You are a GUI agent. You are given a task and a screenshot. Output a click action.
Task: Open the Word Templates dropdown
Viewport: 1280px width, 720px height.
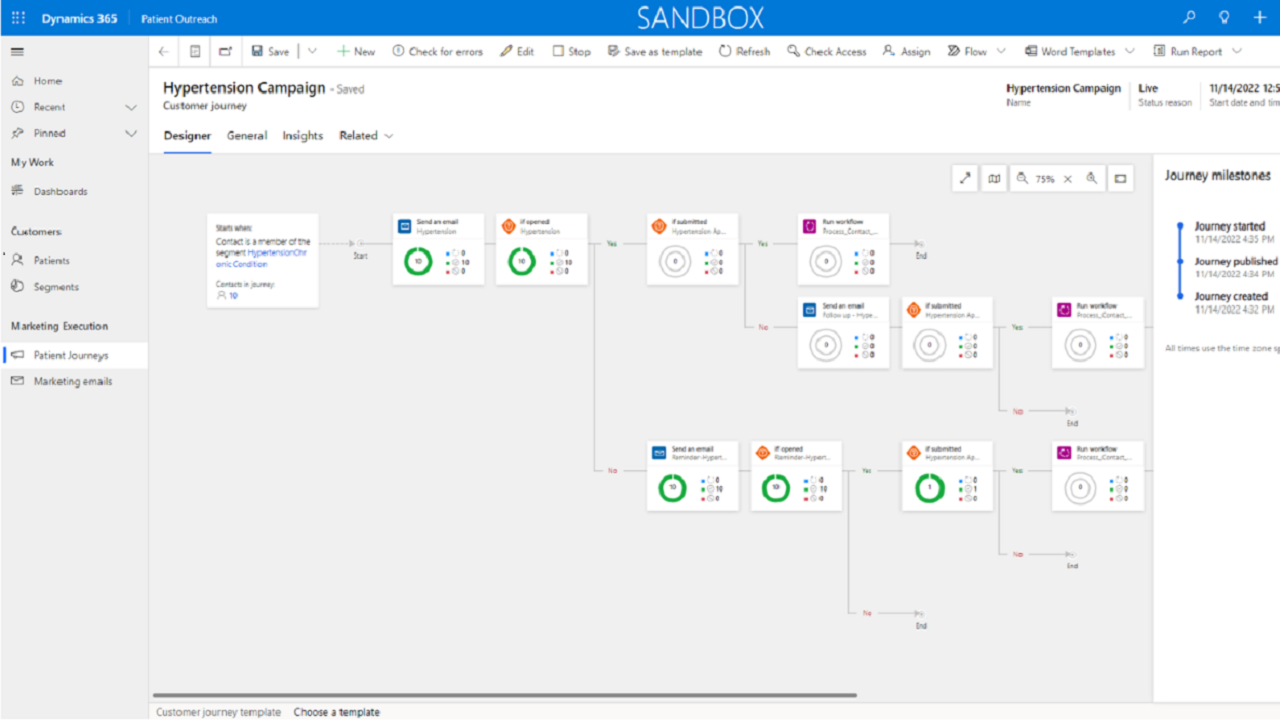pos(1080,51)
